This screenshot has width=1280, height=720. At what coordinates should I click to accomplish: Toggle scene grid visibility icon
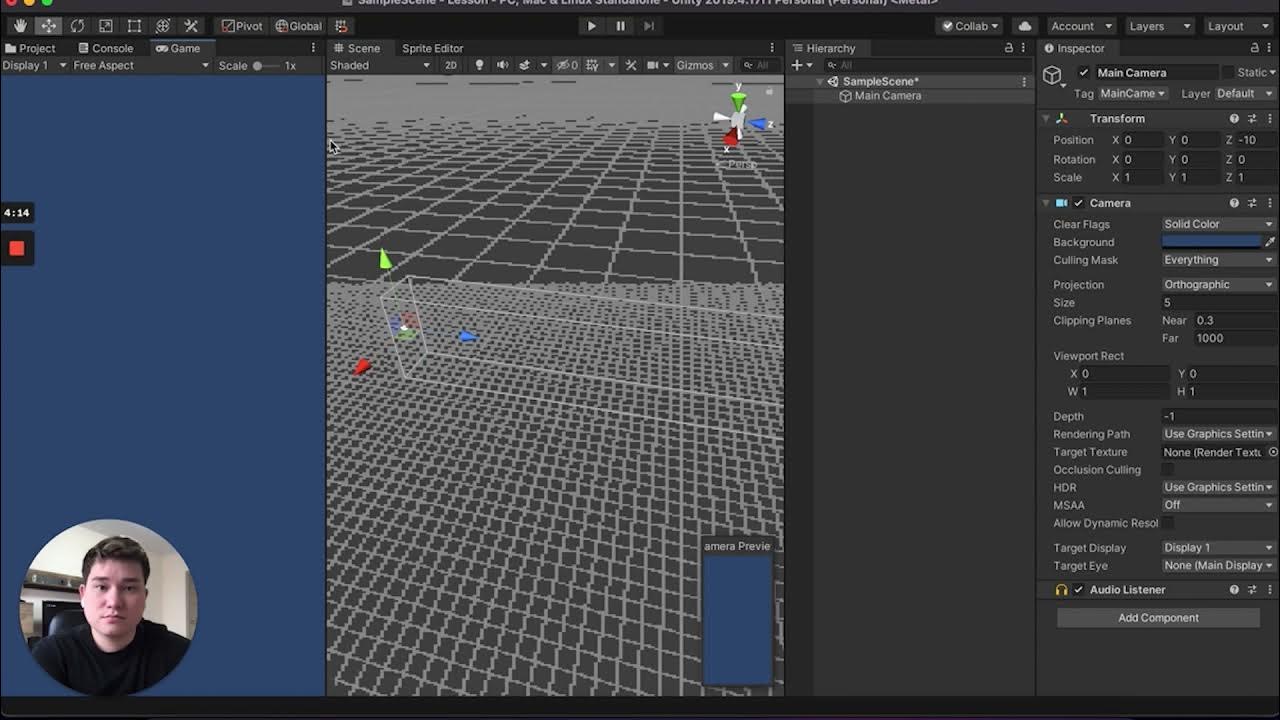tap(592, 65)
